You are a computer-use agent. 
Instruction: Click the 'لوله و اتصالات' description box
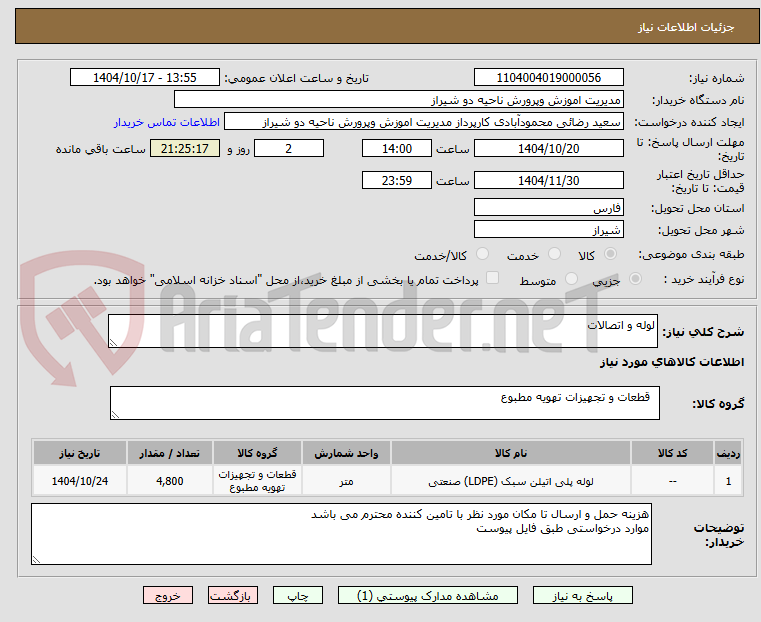383,331
